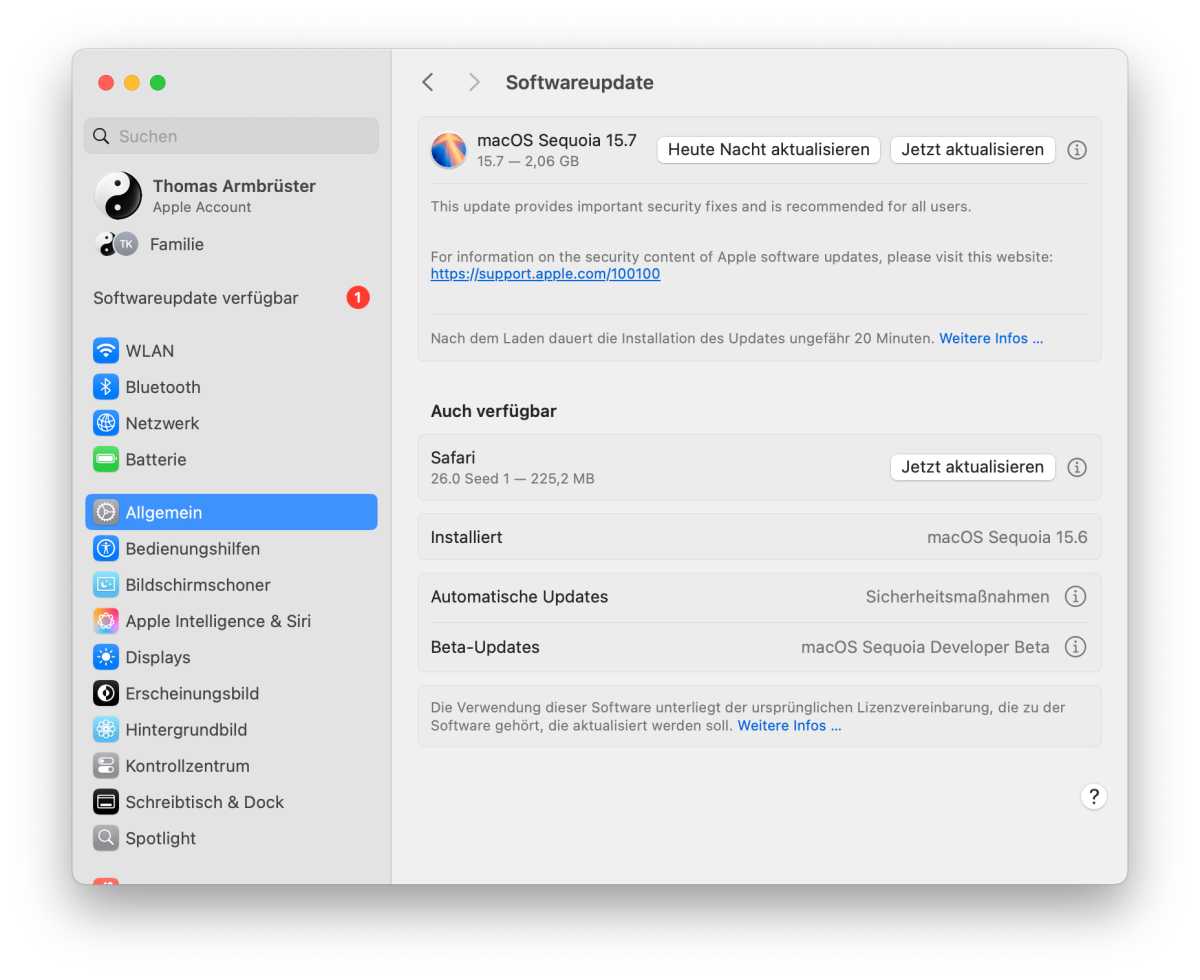
Task: Click the 15.7 — 2,06 GB text
Action: click(x=527, y=161)
